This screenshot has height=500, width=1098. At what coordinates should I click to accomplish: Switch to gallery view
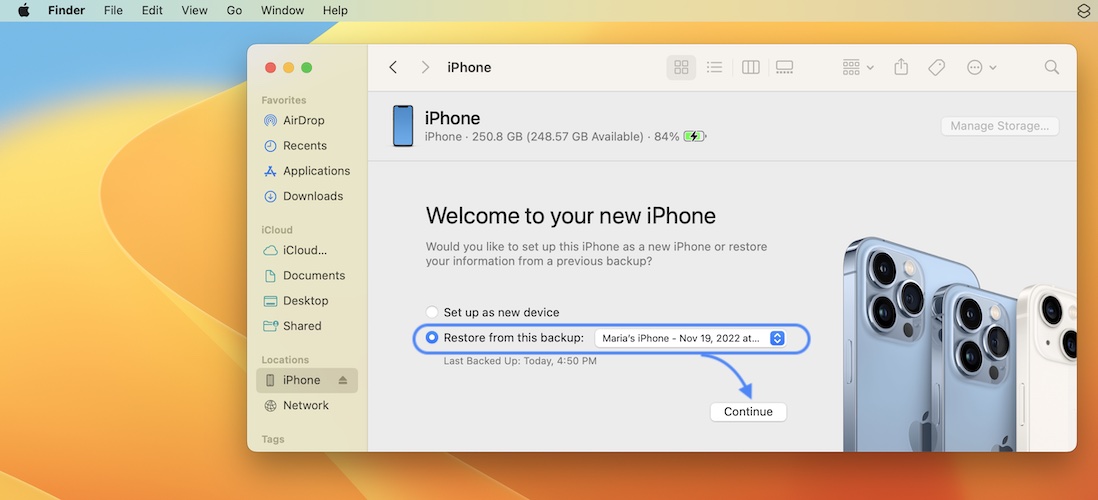pos(785,67)
